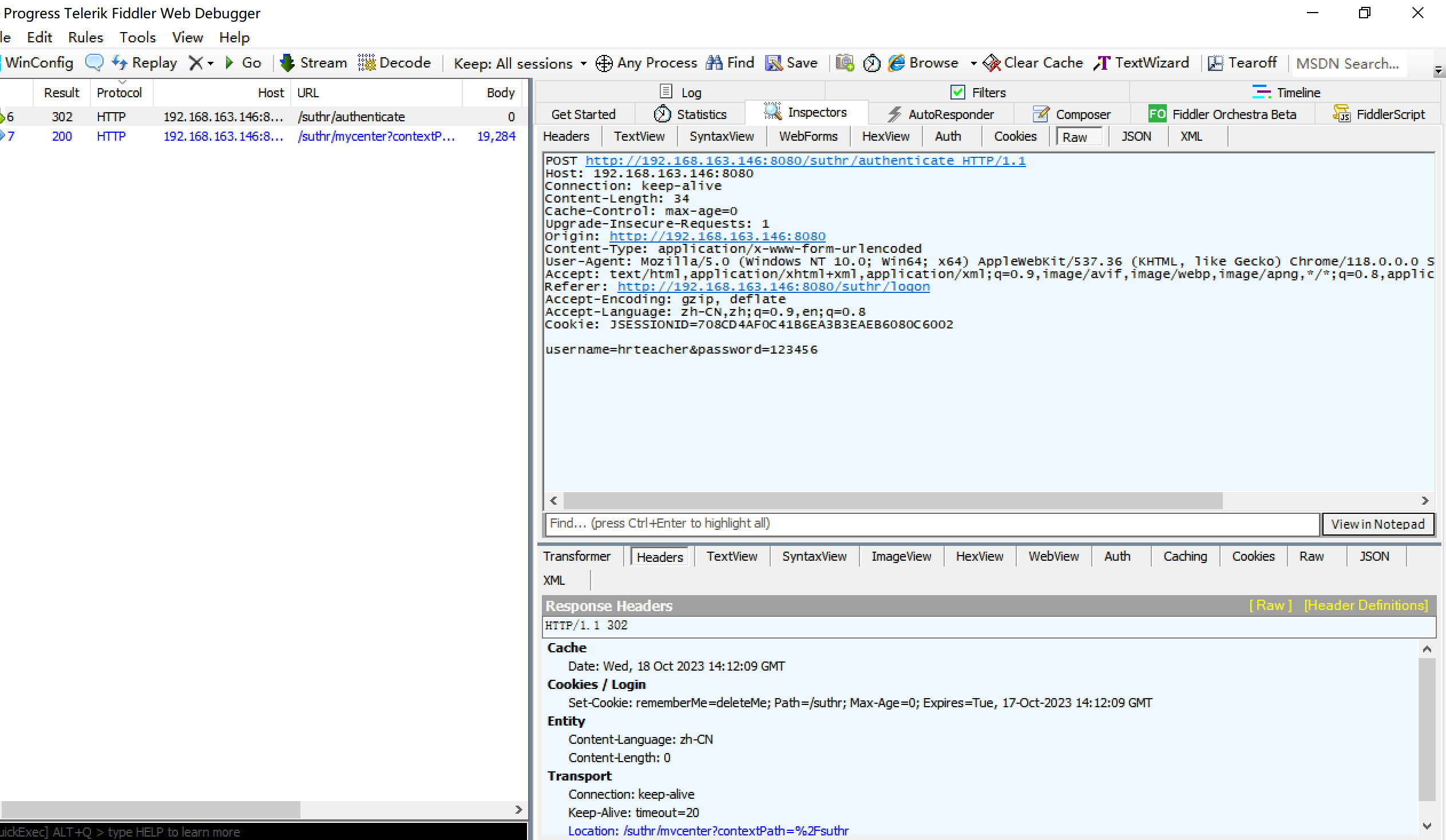Click the timer stopwatch toolbar icon
1446x840 pixels.
pos(871,62)
